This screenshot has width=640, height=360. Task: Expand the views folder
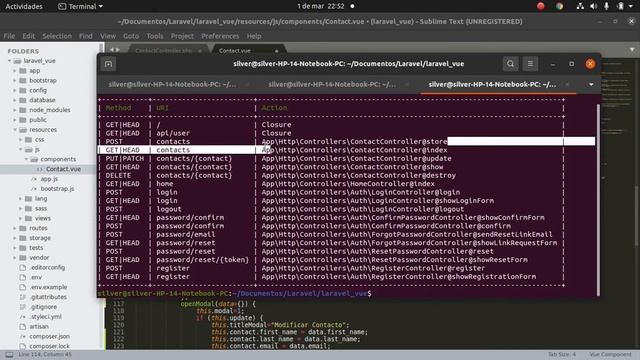21,218
